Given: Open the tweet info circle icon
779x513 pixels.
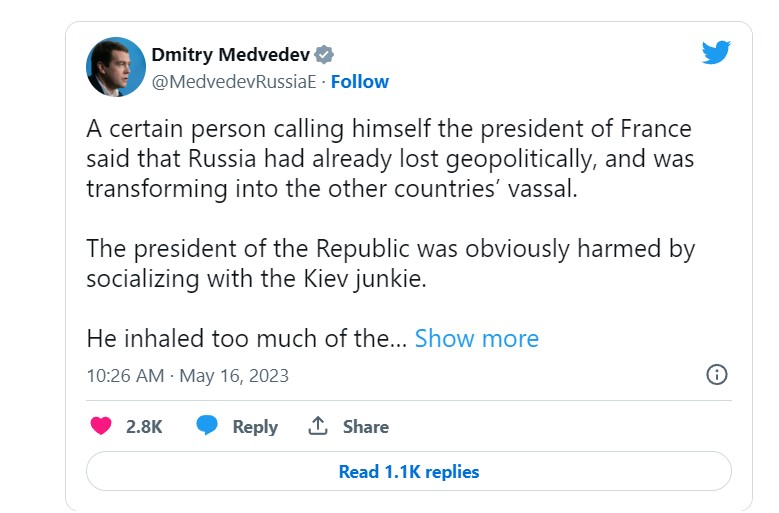Looking at the screenshot, I should [x=716, y=375].
